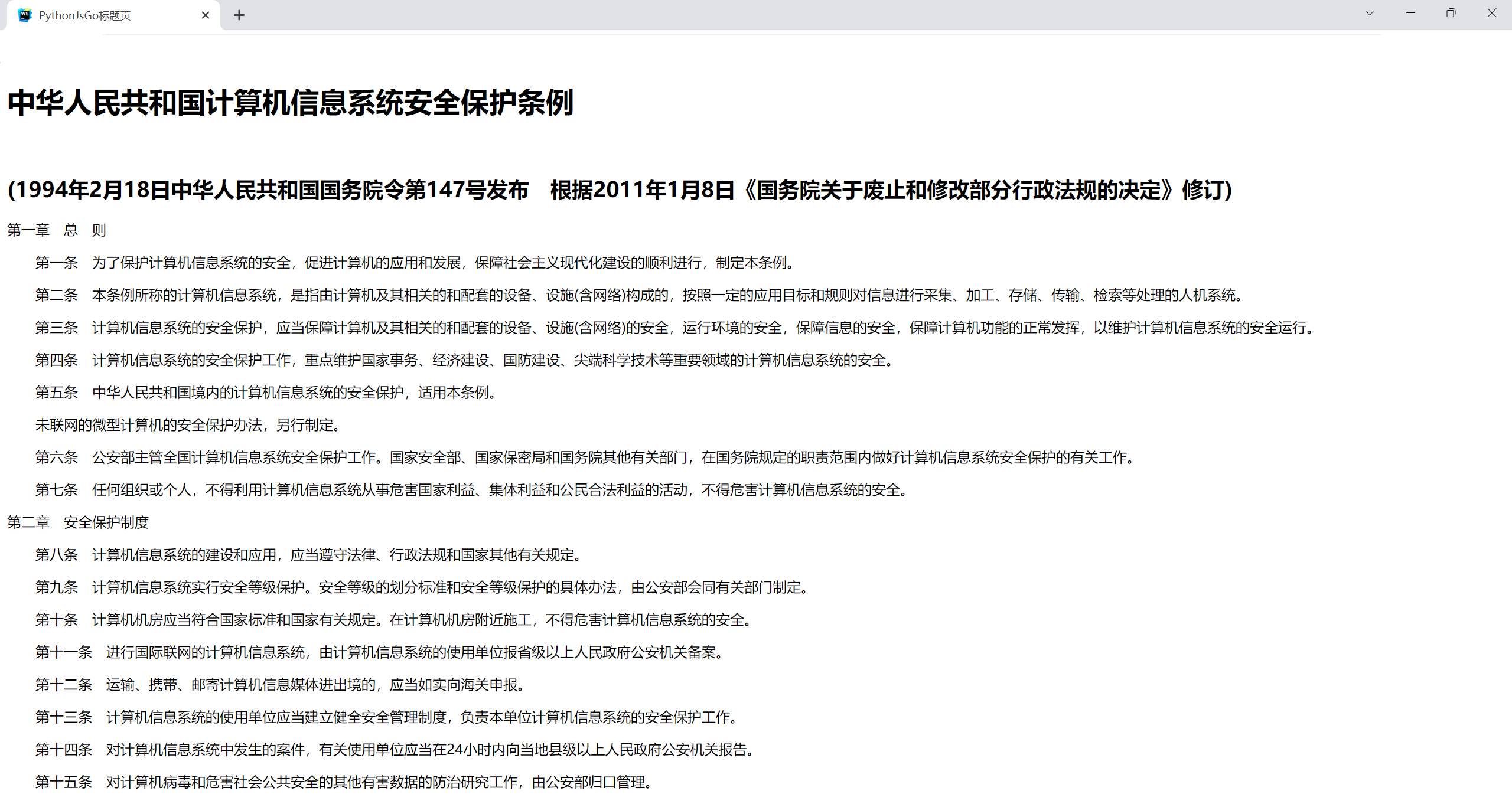Viewport: 1512px width, 804px height.
Task: Click the 第十五条 paragraph about 计算机病毒
Action: point(345,782)
